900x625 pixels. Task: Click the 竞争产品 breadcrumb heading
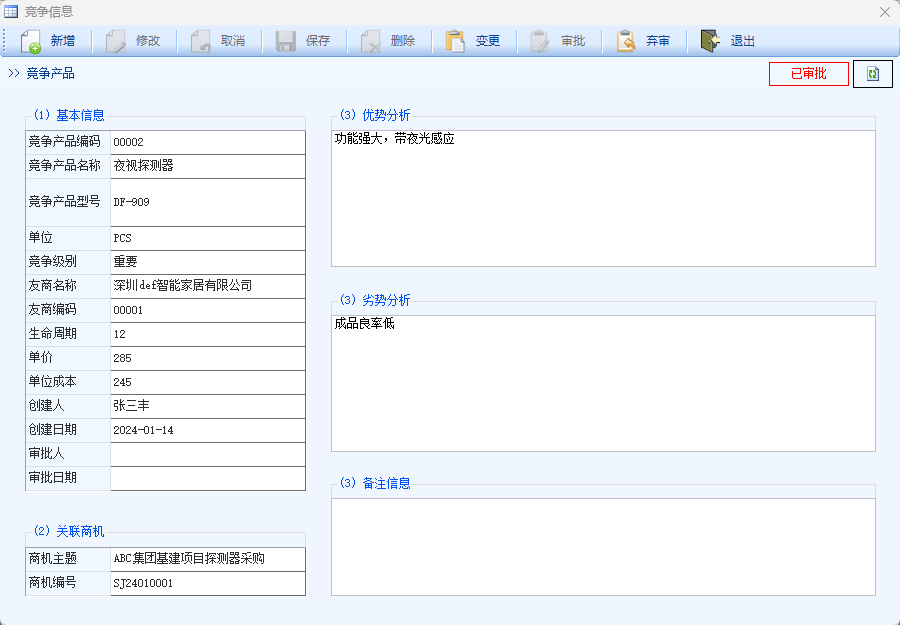51,73
